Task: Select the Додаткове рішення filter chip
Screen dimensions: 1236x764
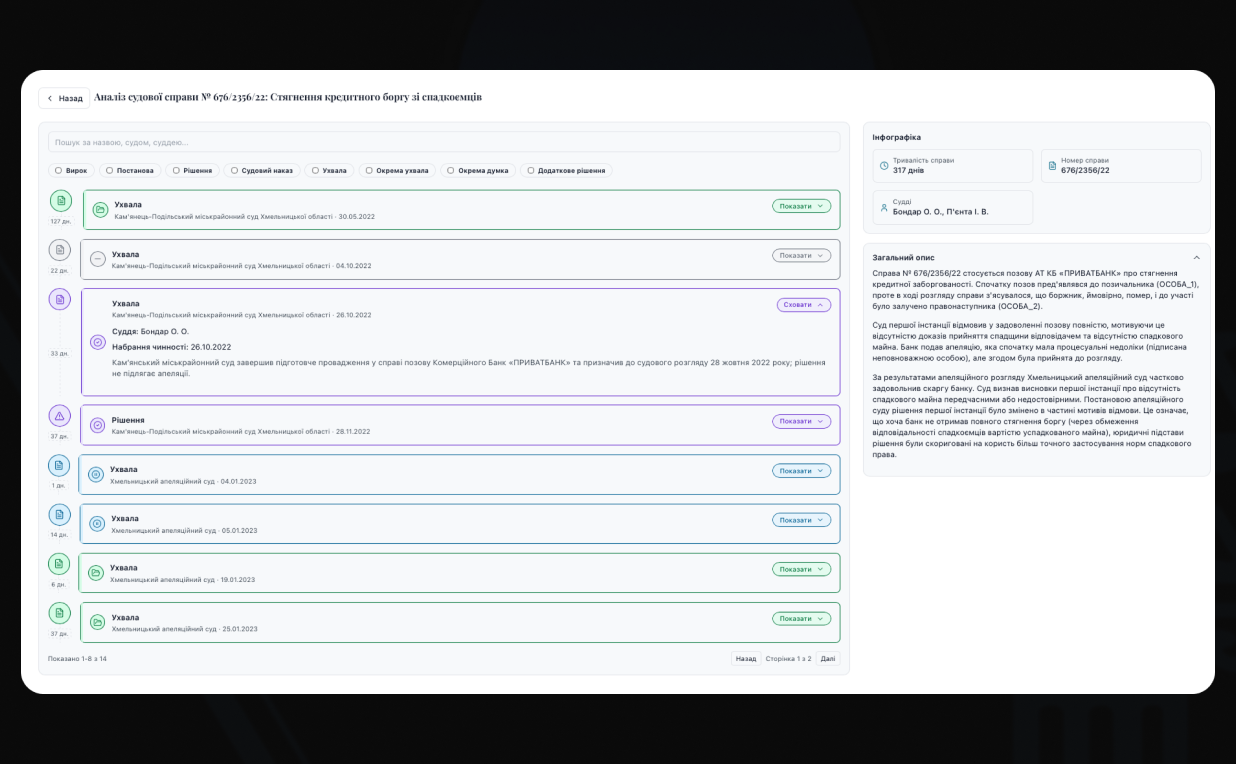Action: coord(566,171)
